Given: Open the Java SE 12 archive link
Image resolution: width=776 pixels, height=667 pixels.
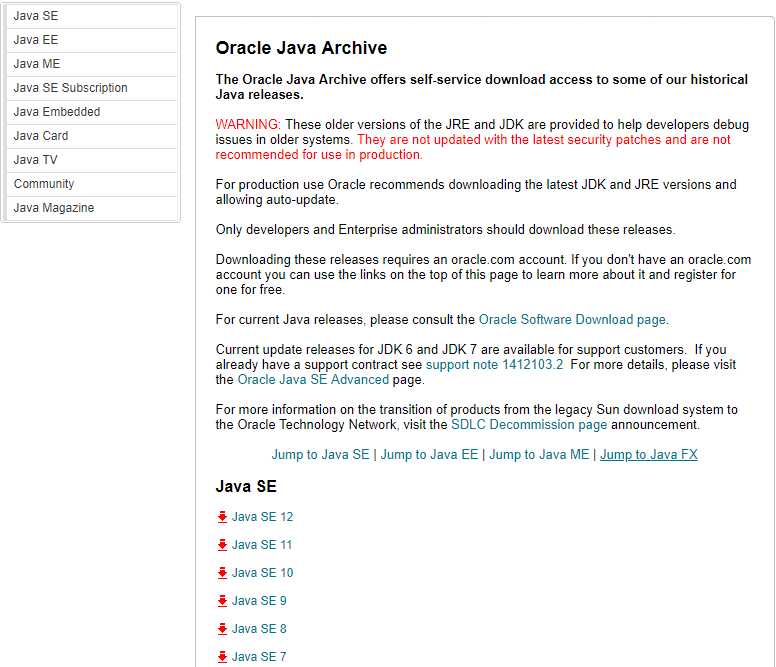Looking at the screenshot, I should [262, 517].
